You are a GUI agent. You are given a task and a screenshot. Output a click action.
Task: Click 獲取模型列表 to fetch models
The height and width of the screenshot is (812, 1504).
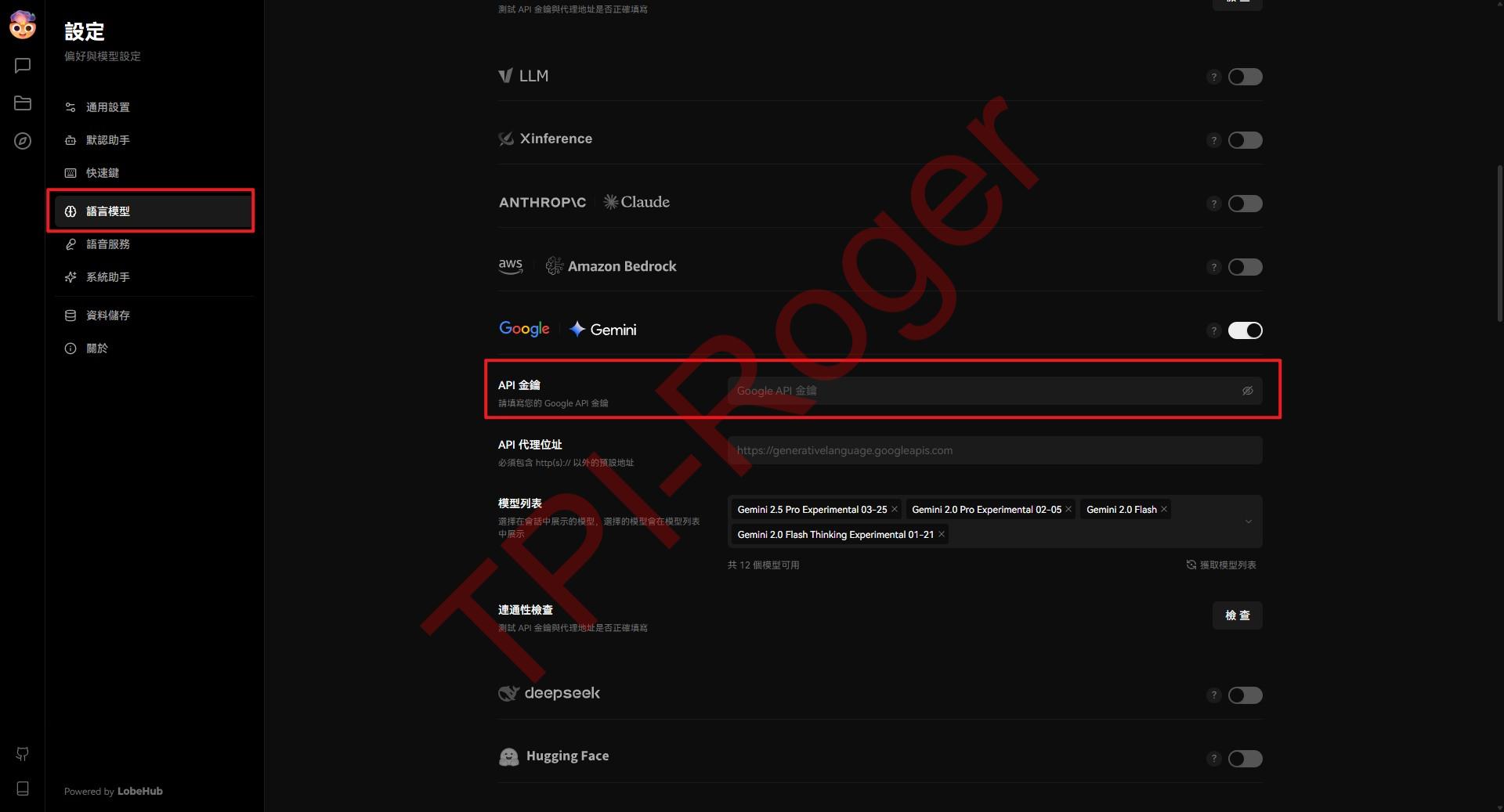click(1221, 565)
